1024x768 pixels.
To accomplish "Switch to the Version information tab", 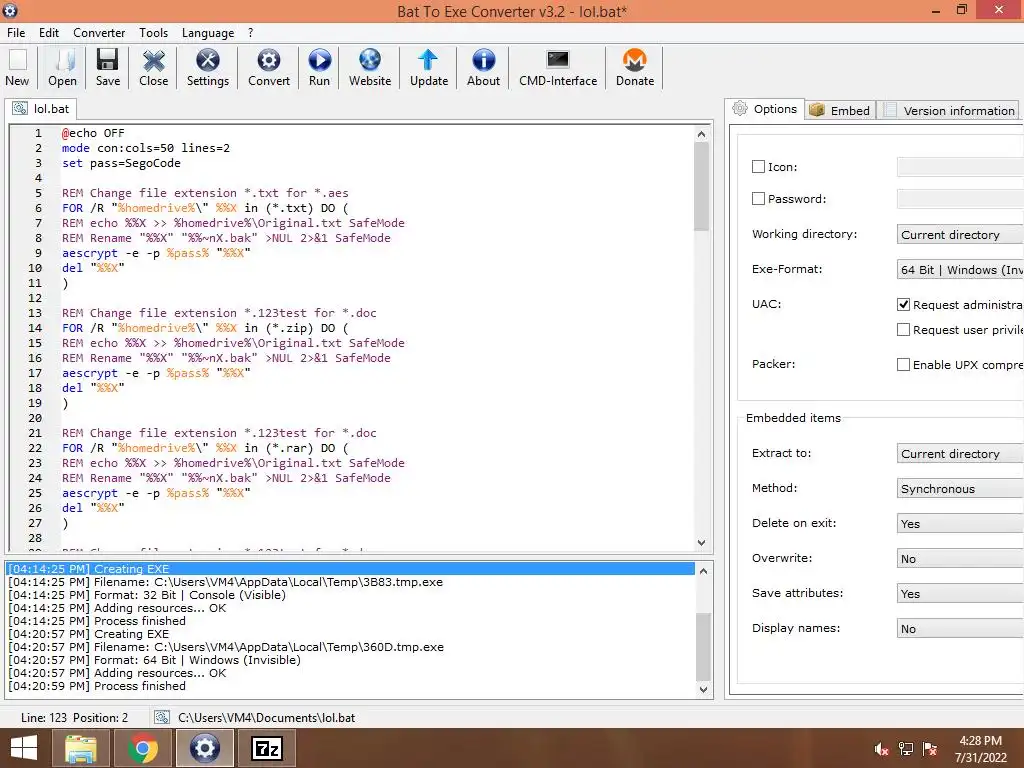I will point(950,110).
